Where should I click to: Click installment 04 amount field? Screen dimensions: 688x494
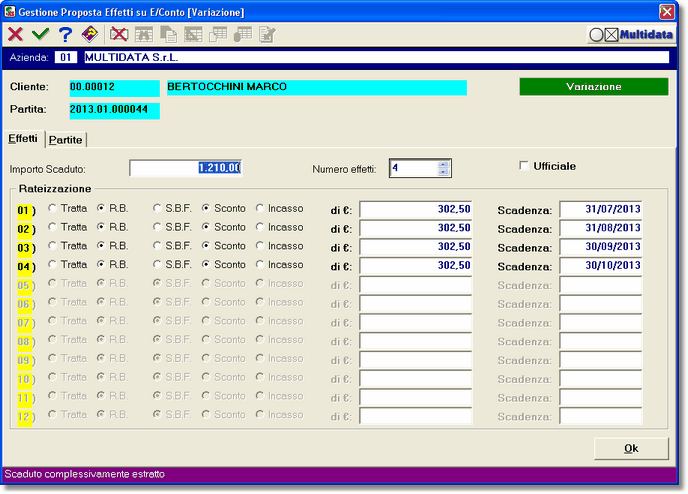tap(416, 266)
